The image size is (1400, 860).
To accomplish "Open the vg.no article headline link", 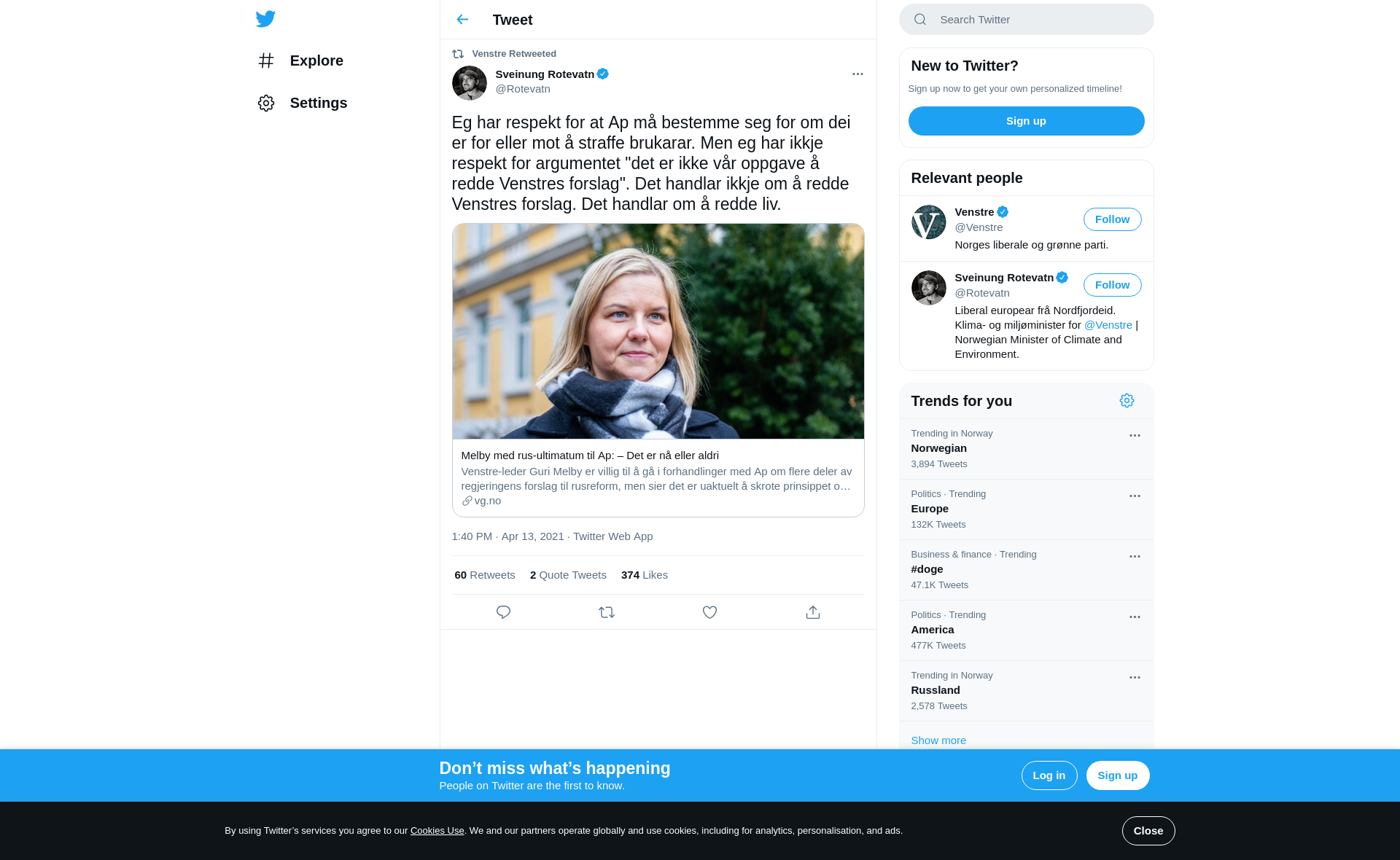I will 590,456.
